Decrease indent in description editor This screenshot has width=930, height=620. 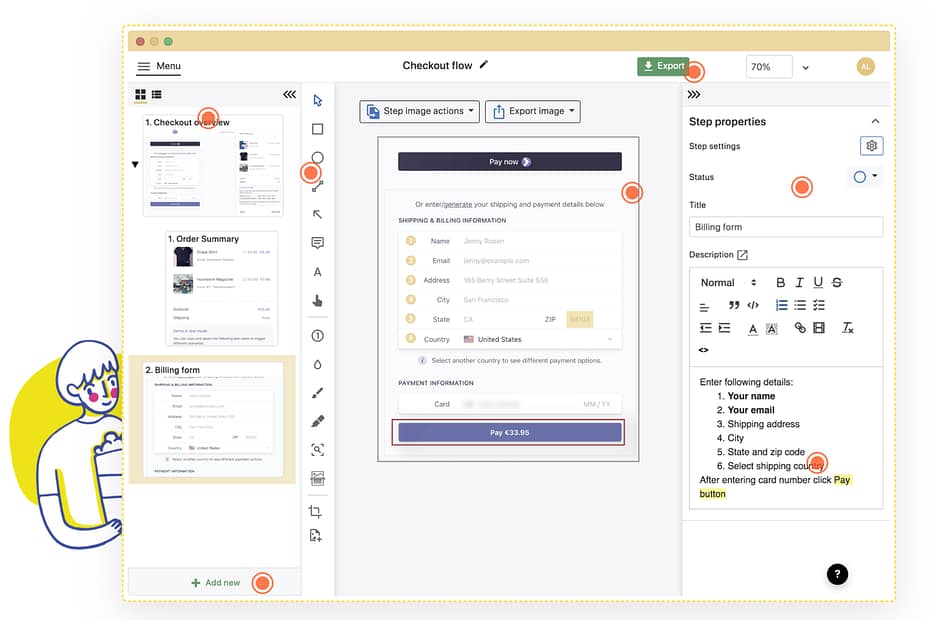pos(705,328)
